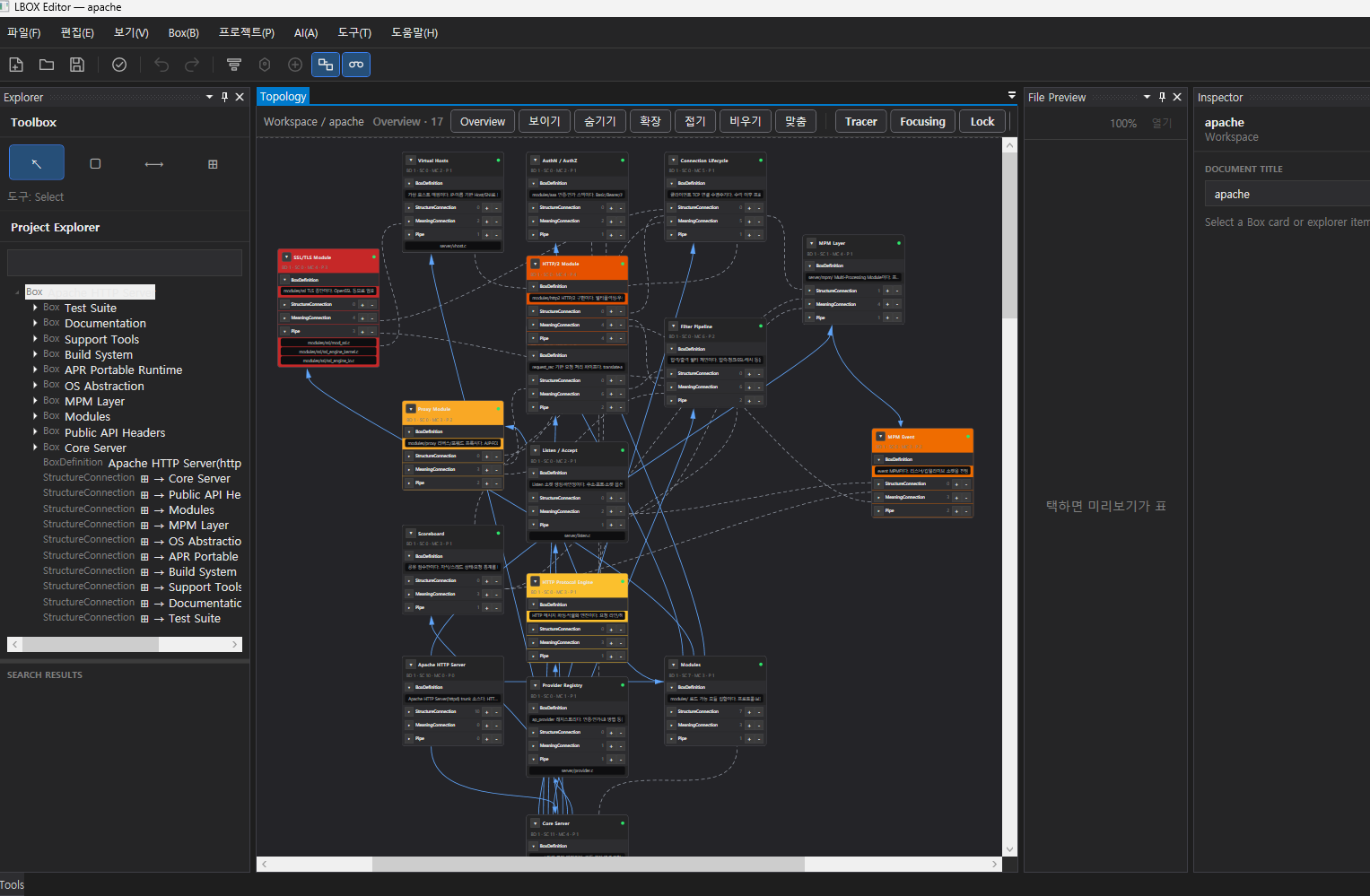Screen dimensions: 1370x896
Task: Add a Pipe on the SSL/TLS Module card
Action: [x=362, y=332]
